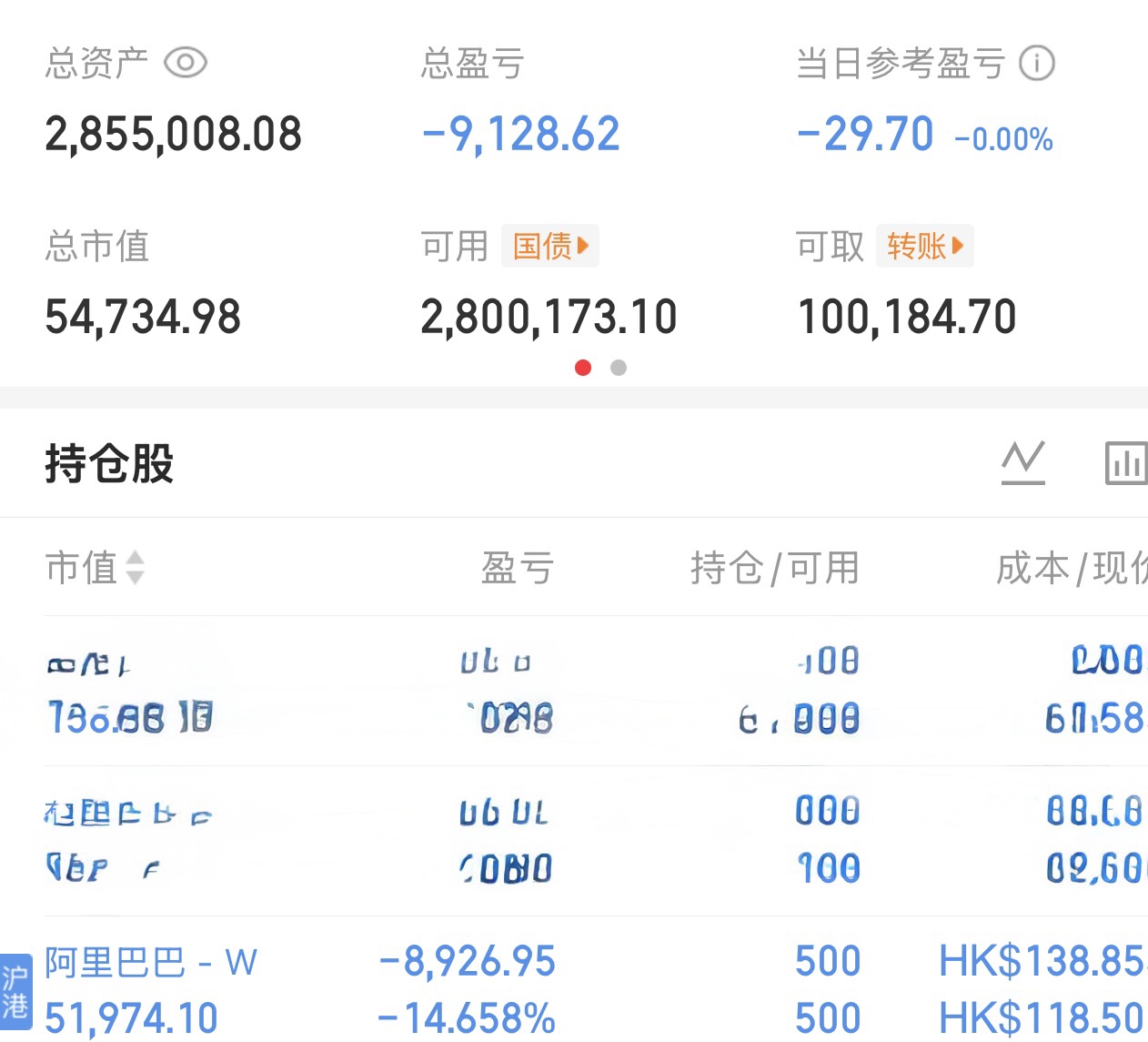Sort holdings by 市值 arrows
The width and height of the screenshot is (1148, 1042).
pos(135,568)
